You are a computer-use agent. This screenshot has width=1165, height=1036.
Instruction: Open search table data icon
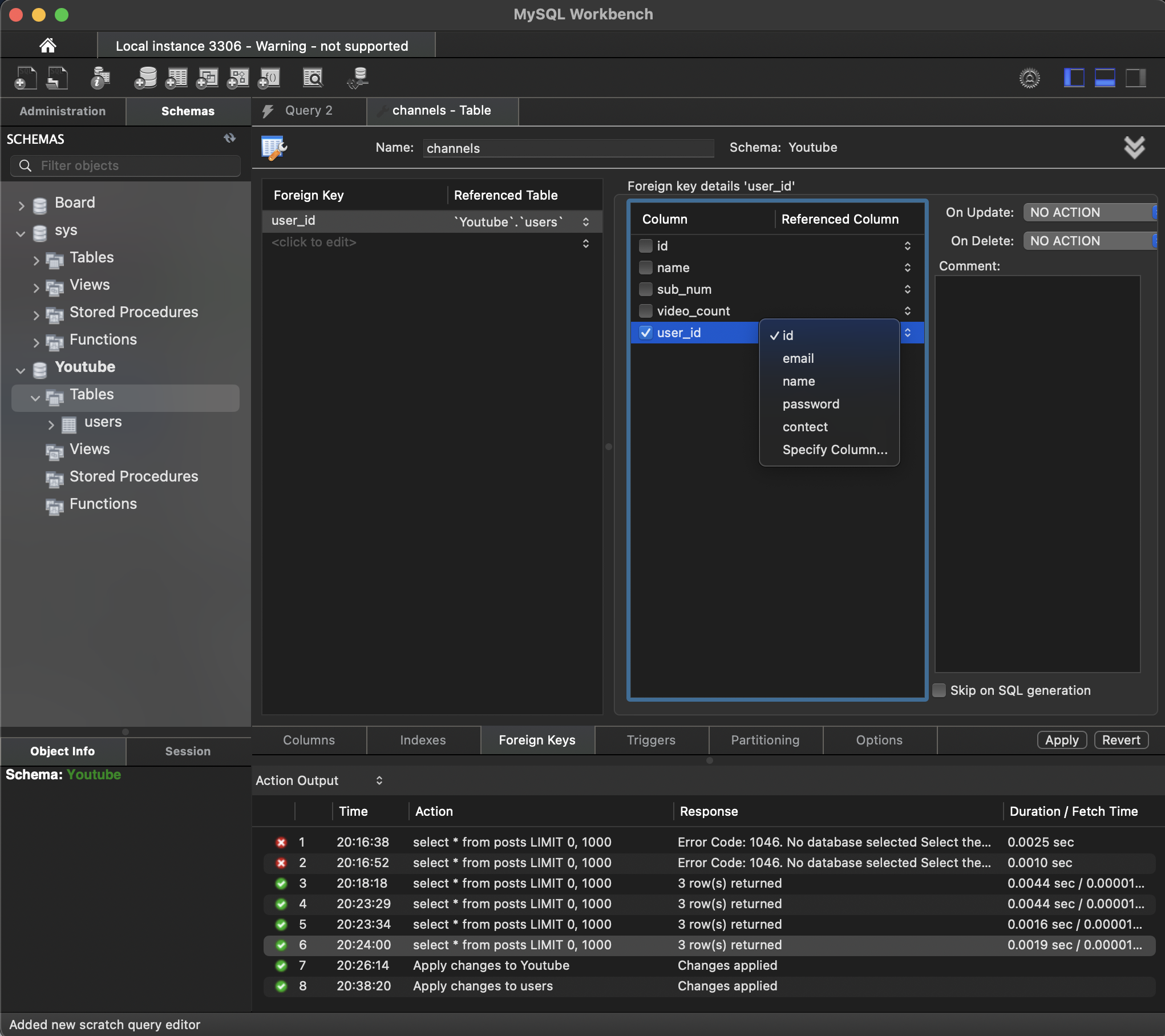coord(313,78)
